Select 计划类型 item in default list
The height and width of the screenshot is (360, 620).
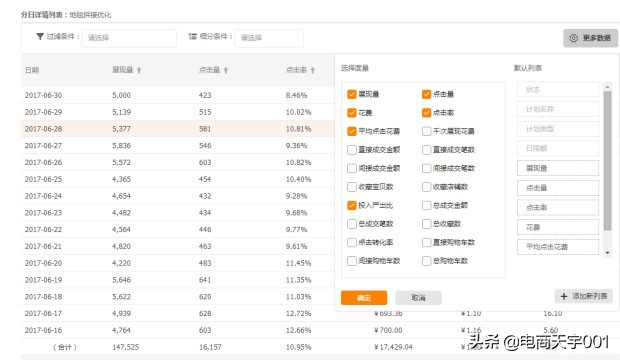[558, 129]
